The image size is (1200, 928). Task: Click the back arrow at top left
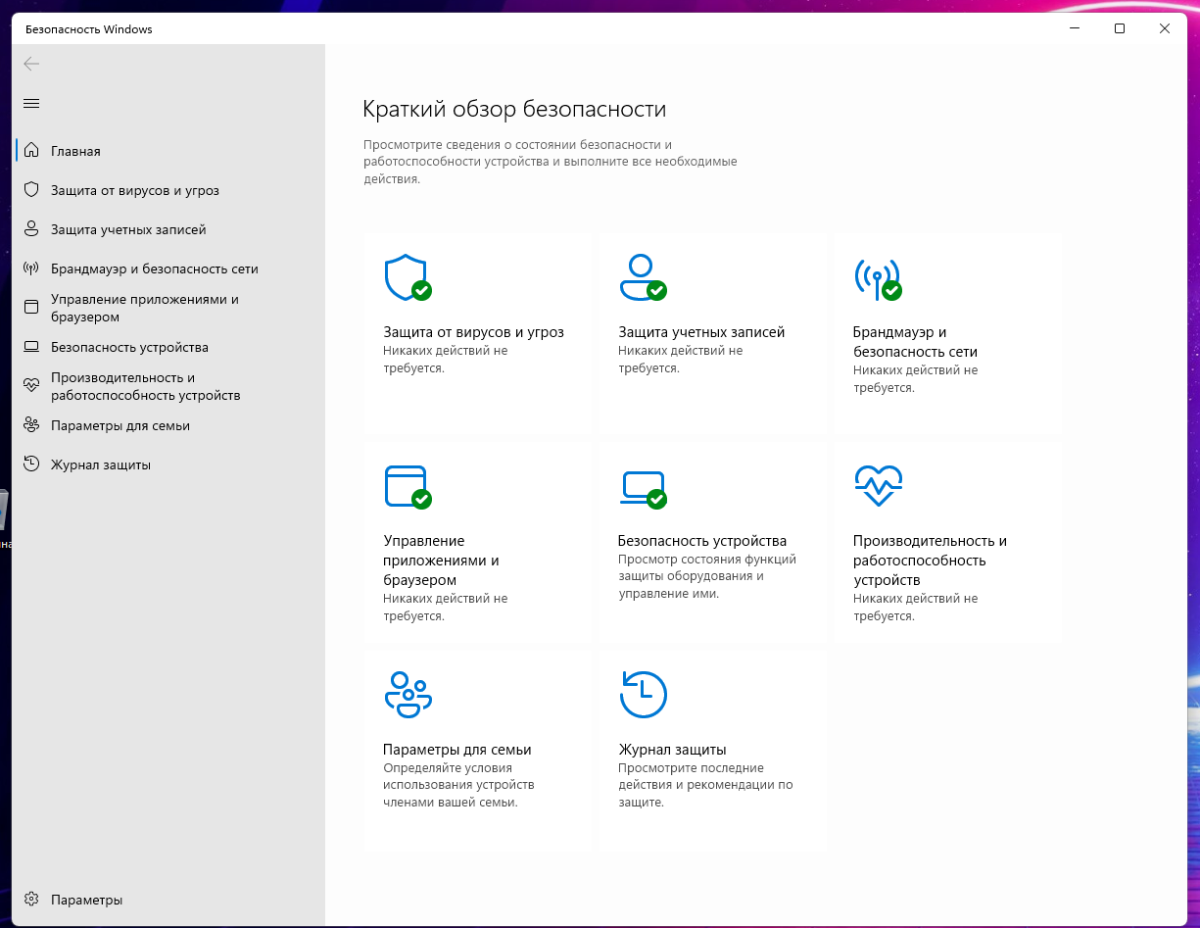(31, 63)
